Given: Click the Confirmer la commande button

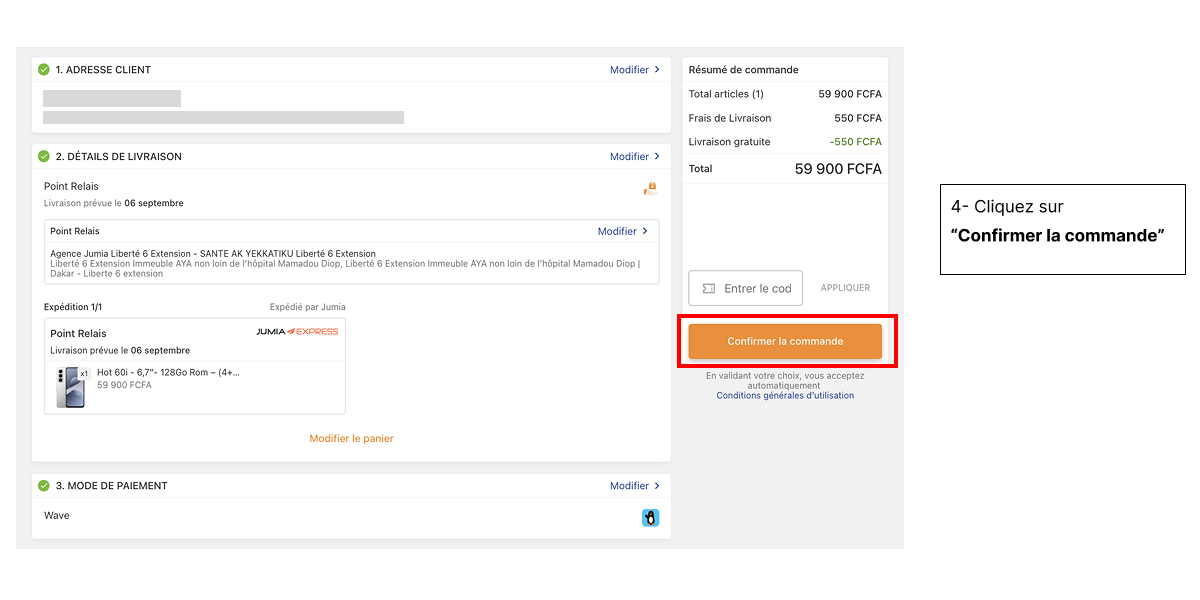Looking at the screenshot, I should click(785, 342).
